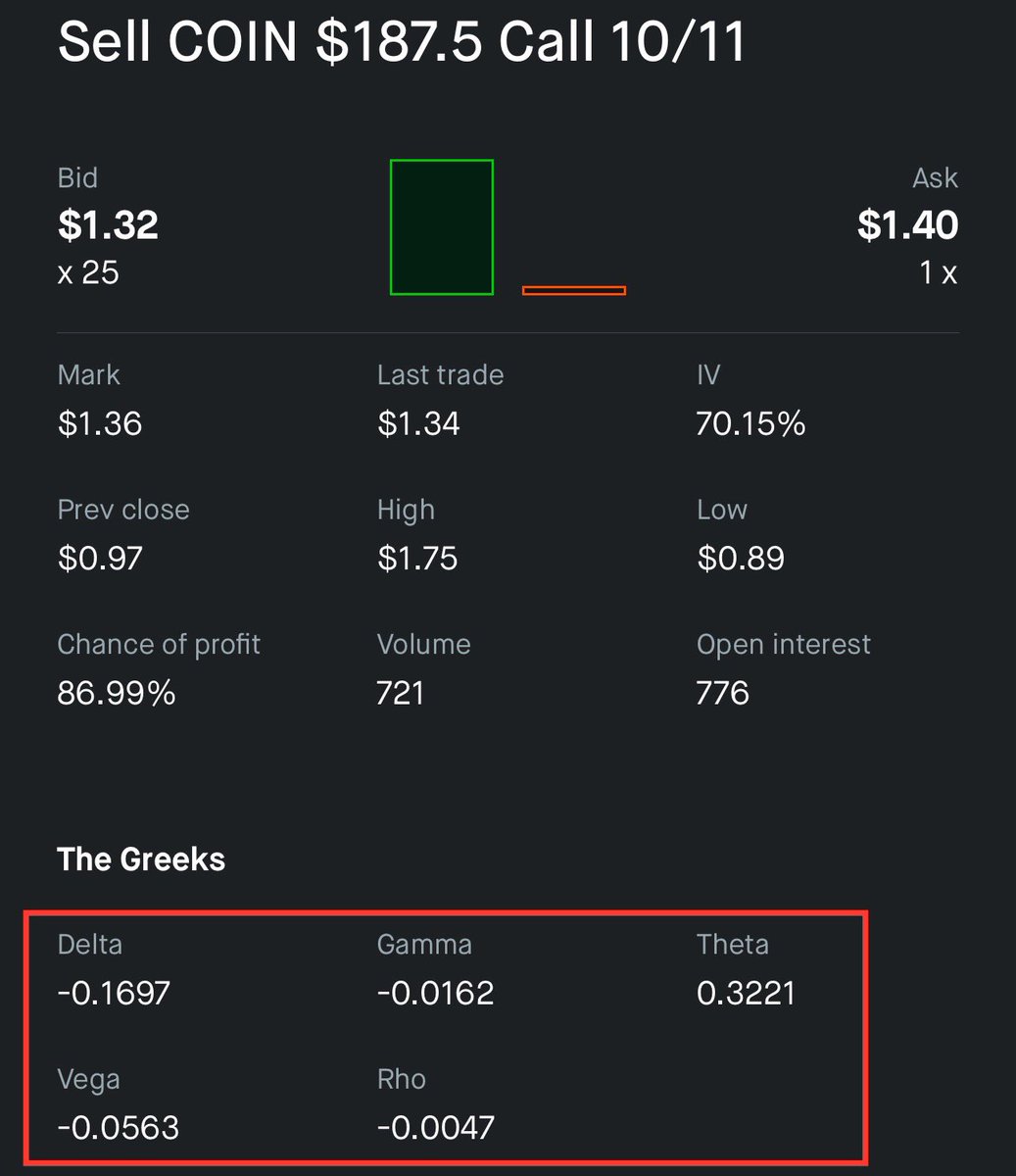Click the Prev close value $0.97

[98, 558]
